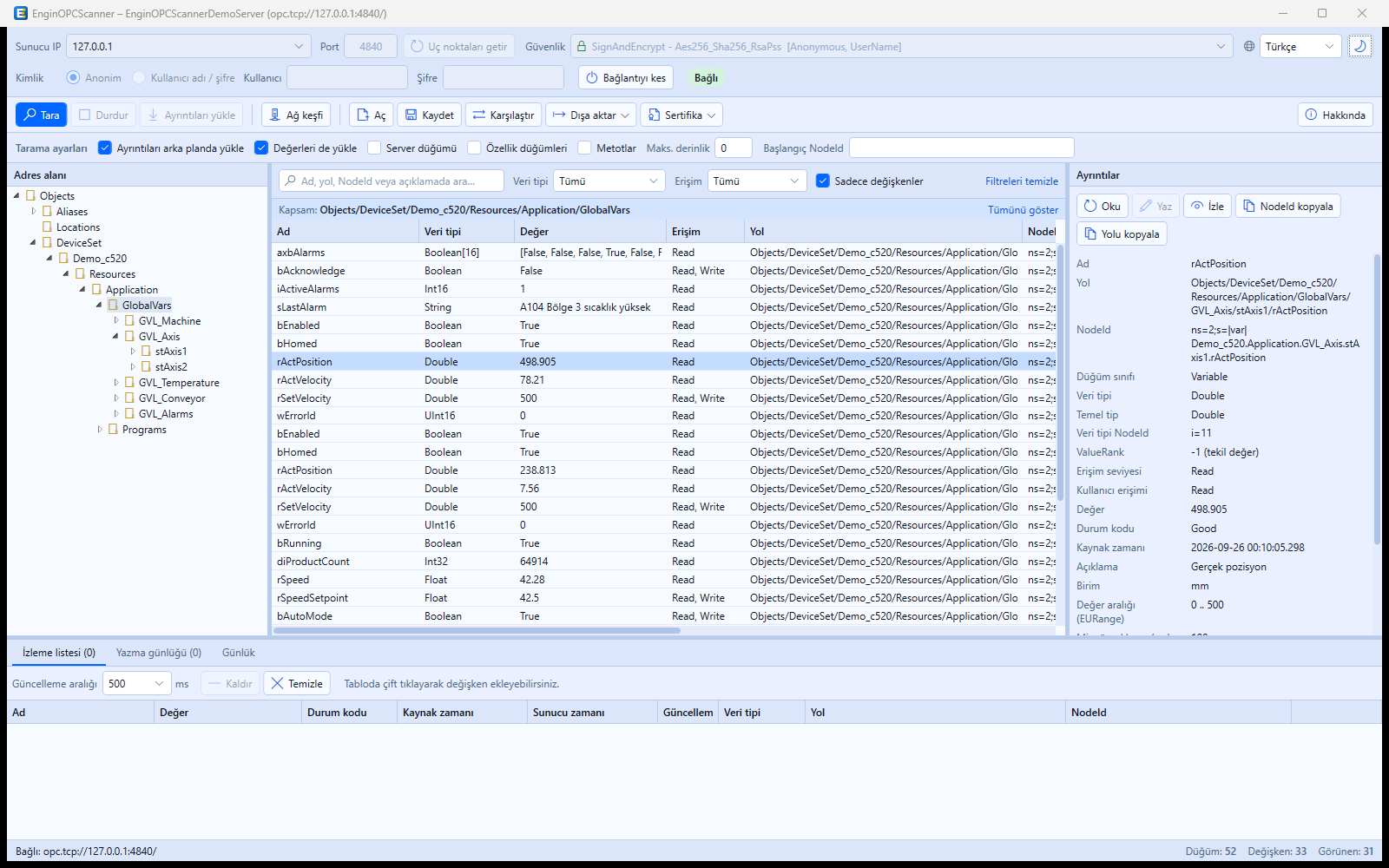Image resolution: width=1389 pixels, height=868 pixels.
Task: Uncheck Ayrıntıları arka planda yükle checkbox
Action: click(x=105, y=148)
